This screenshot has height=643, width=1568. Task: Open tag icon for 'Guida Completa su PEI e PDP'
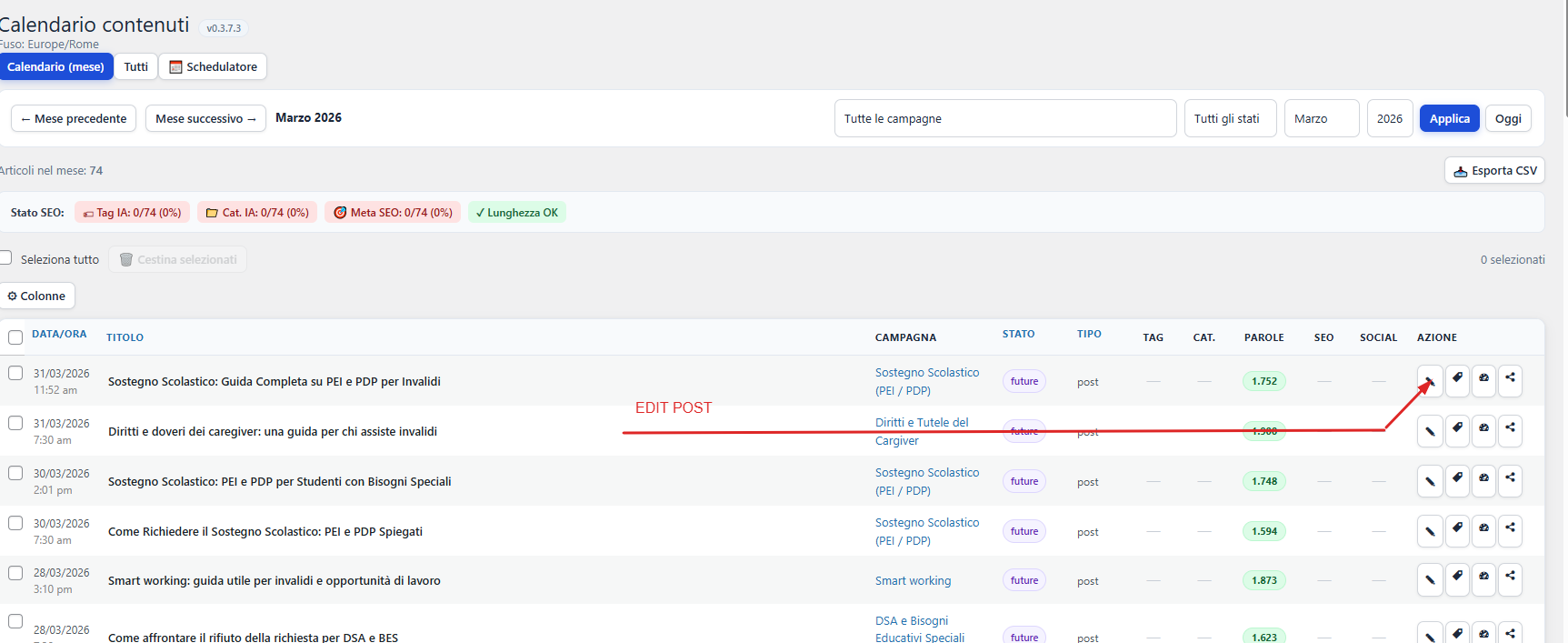tap(1457, 380)
